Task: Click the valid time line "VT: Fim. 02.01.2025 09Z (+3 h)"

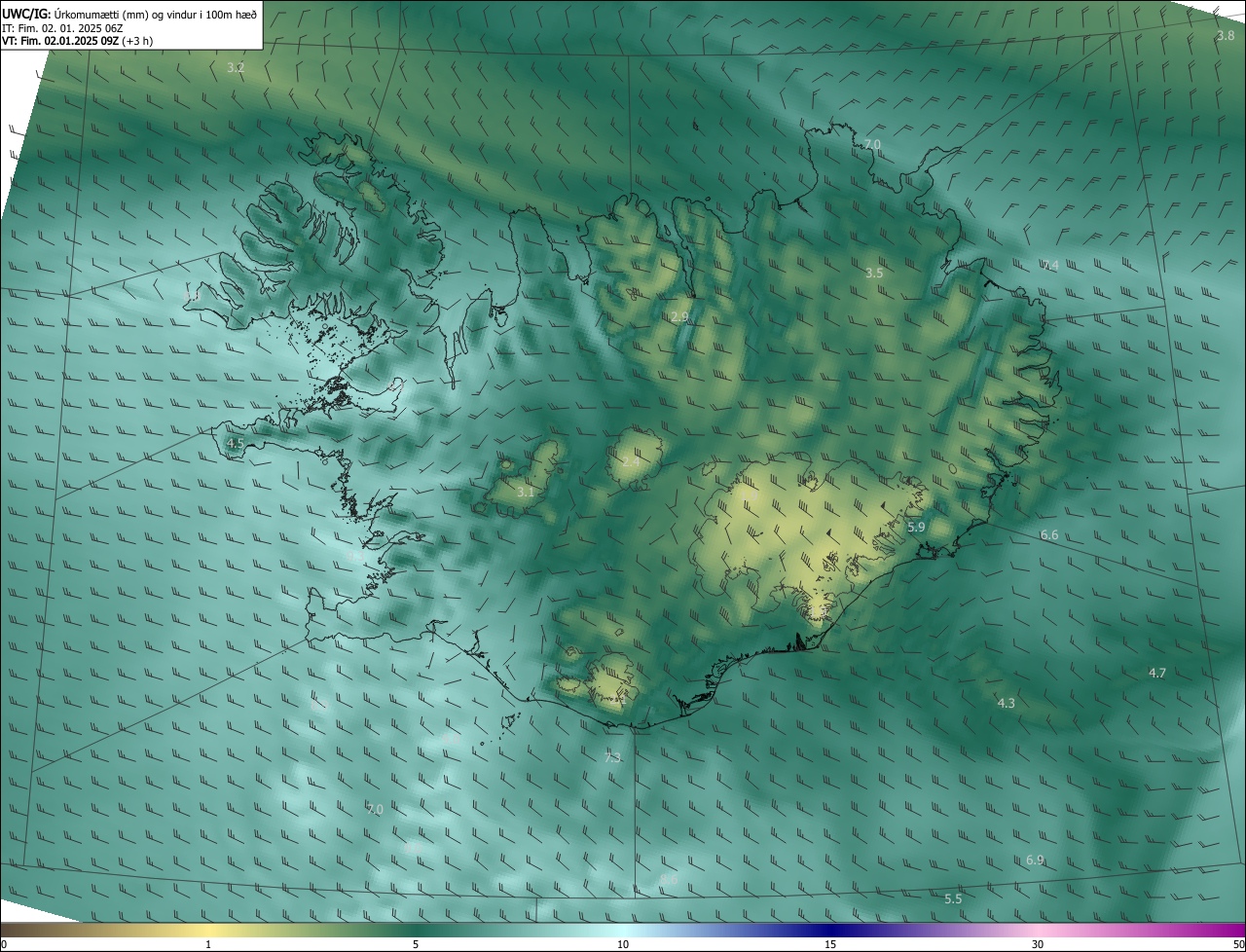Action: [77, 41]
